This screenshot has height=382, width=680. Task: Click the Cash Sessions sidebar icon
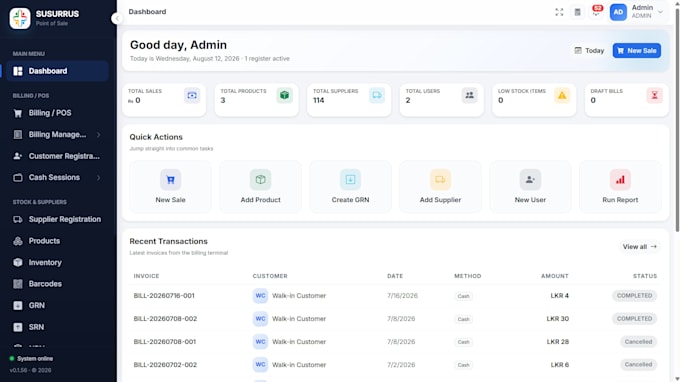tap(18, 178)
